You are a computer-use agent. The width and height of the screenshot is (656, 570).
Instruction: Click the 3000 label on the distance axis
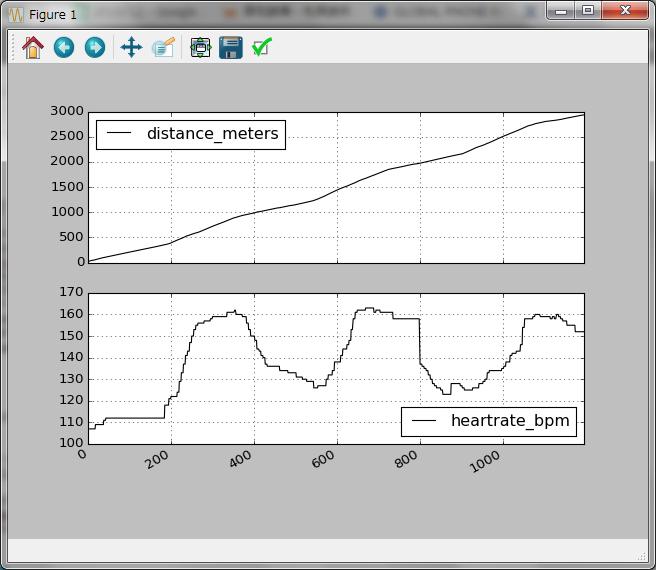pyautogui.click(x=67, y=111)
